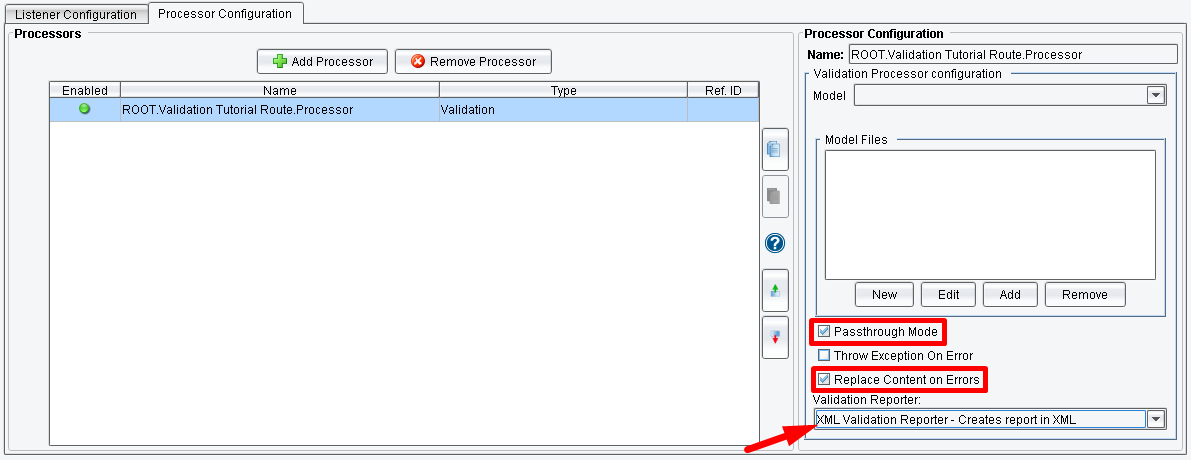The image size is (1191, 460).
Task: Move processor up with green arrow
Action: (x=775, y=290)
